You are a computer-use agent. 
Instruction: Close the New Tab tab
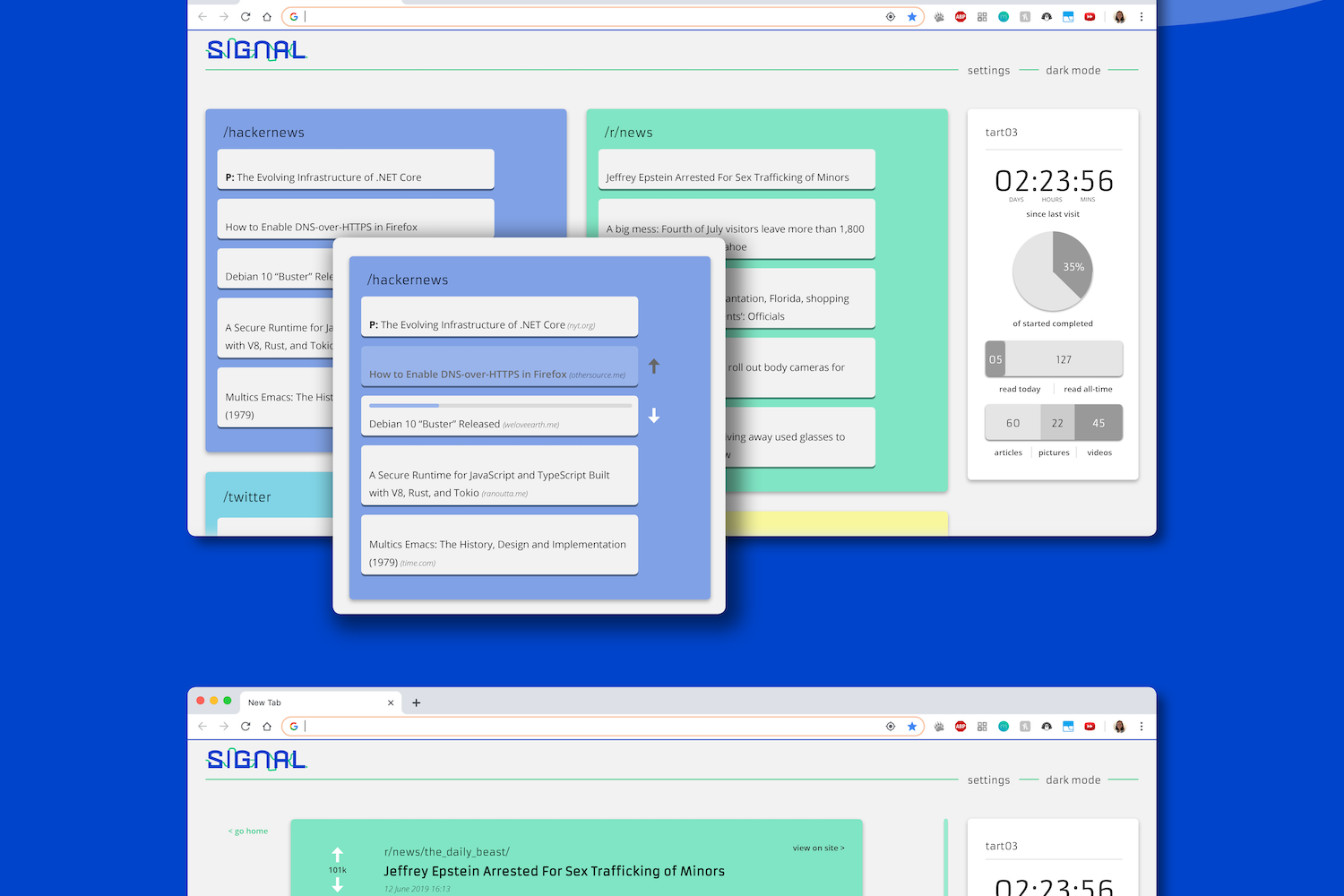pos(391,702)
